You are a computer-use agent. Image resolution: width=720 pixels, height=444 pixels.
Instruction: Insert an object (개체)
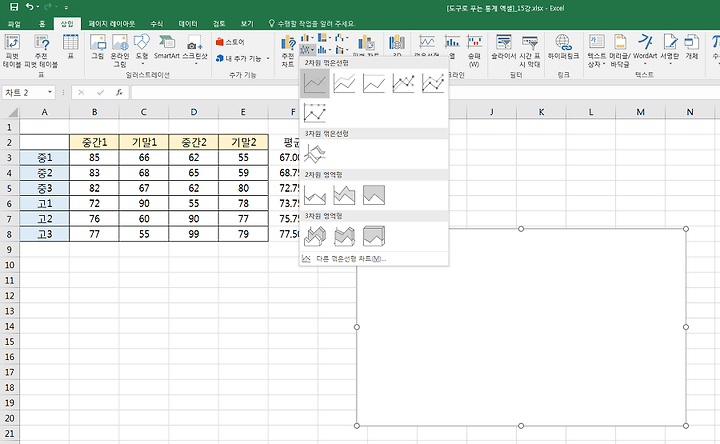[692, 47]
